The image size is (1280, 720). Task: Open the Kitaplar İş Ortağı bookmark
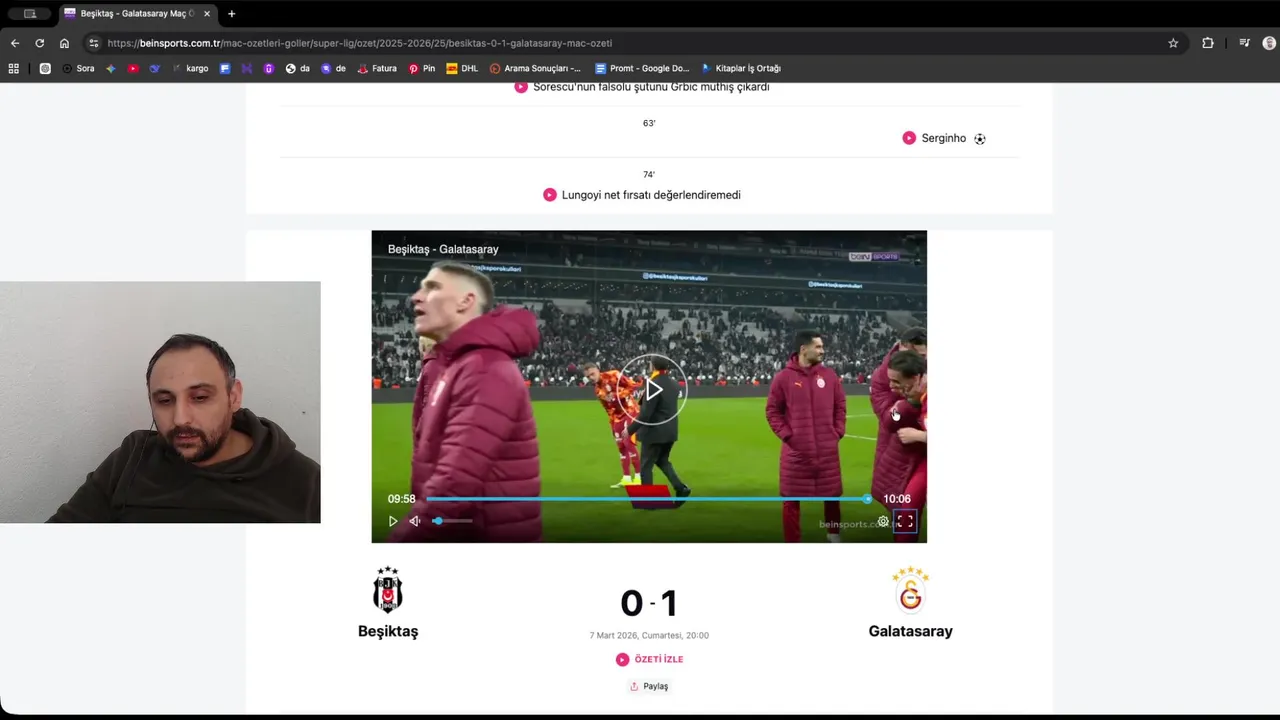(x=741, y=69)
